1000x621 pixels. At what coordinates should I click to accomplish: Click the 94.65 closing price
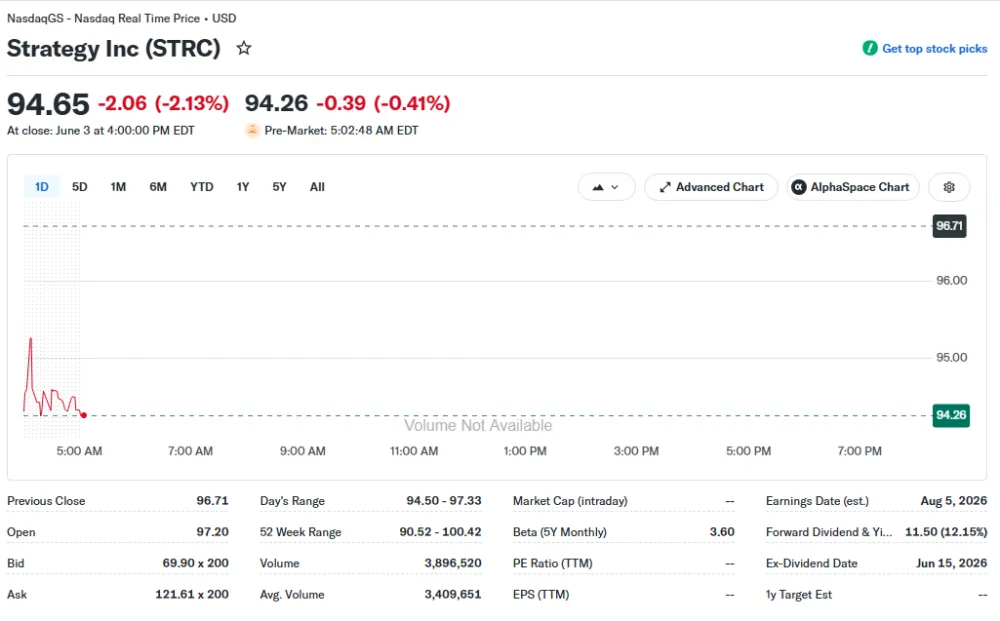pos(48,104)
